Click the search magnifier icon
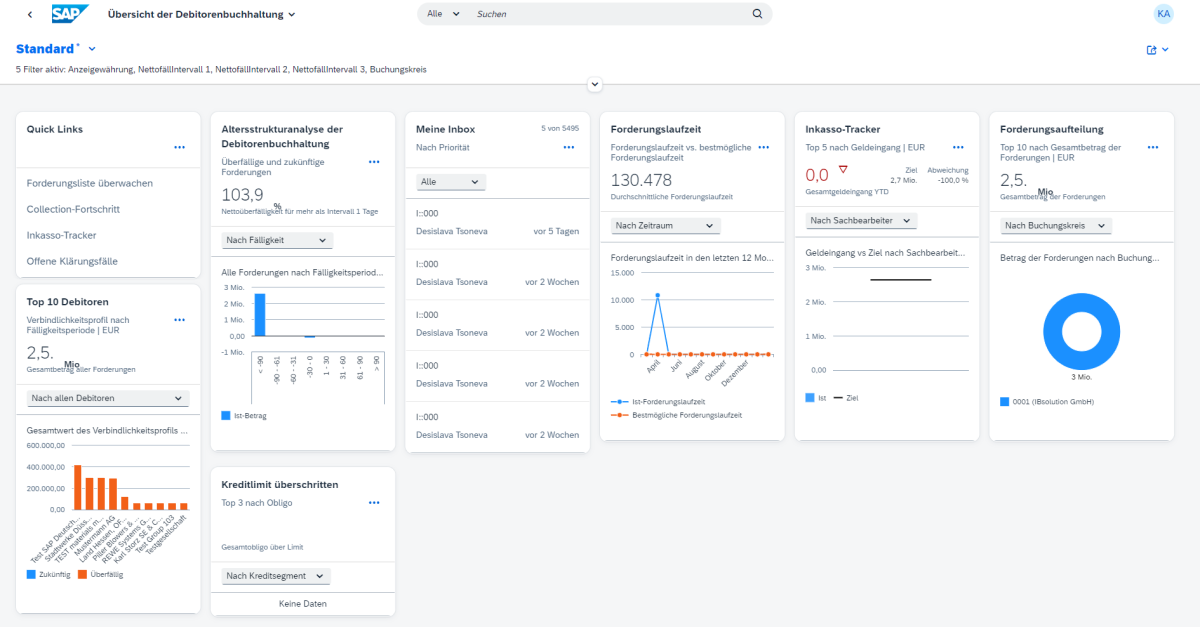The height and width of the screenshot is (627, 1200). pos(757,14)
